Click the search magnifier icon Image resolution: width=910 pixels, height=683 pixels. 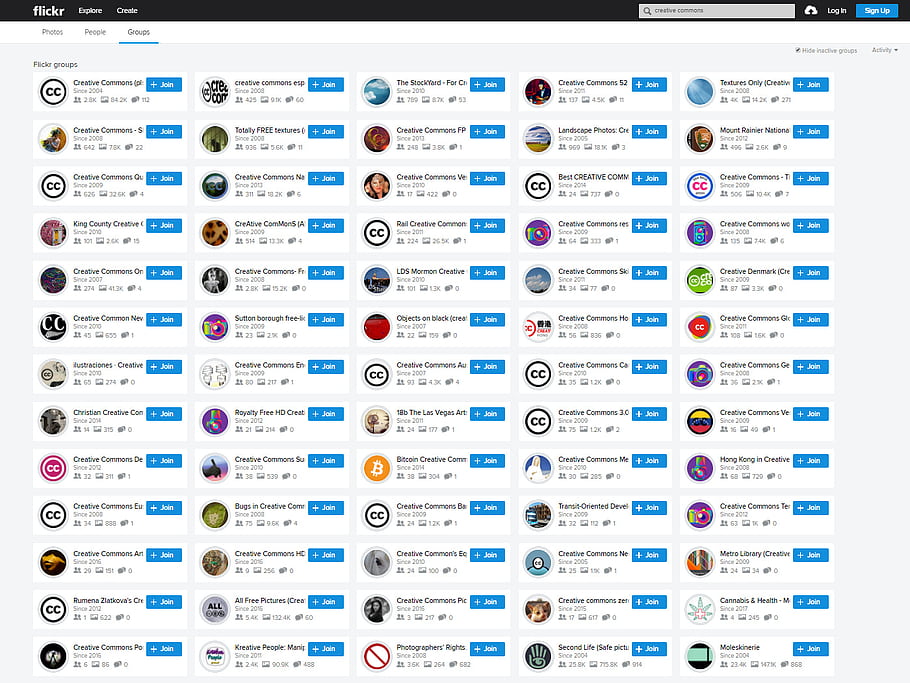tap(647, 10)
